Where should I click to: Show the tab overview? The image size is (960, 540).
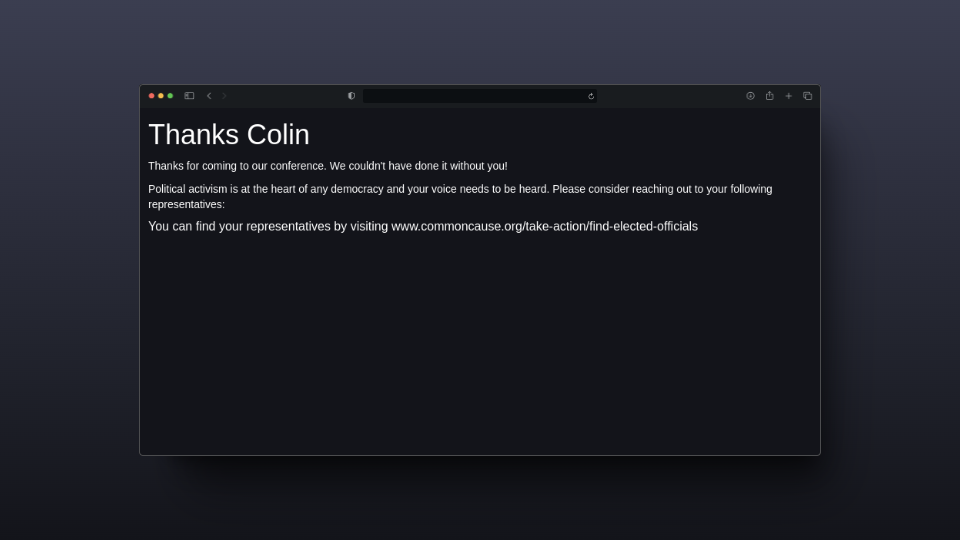(x=808, y=96)
